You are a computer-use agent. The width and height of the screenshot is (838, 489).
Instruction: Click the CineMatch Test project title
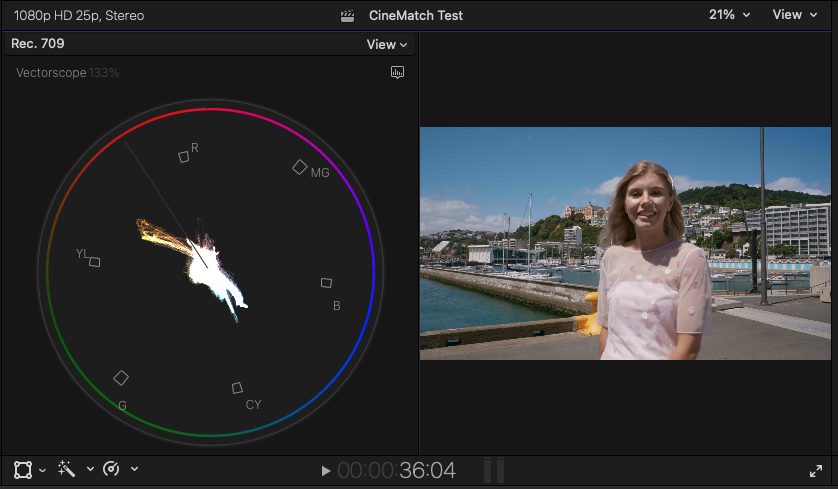[x=416, y=15]
